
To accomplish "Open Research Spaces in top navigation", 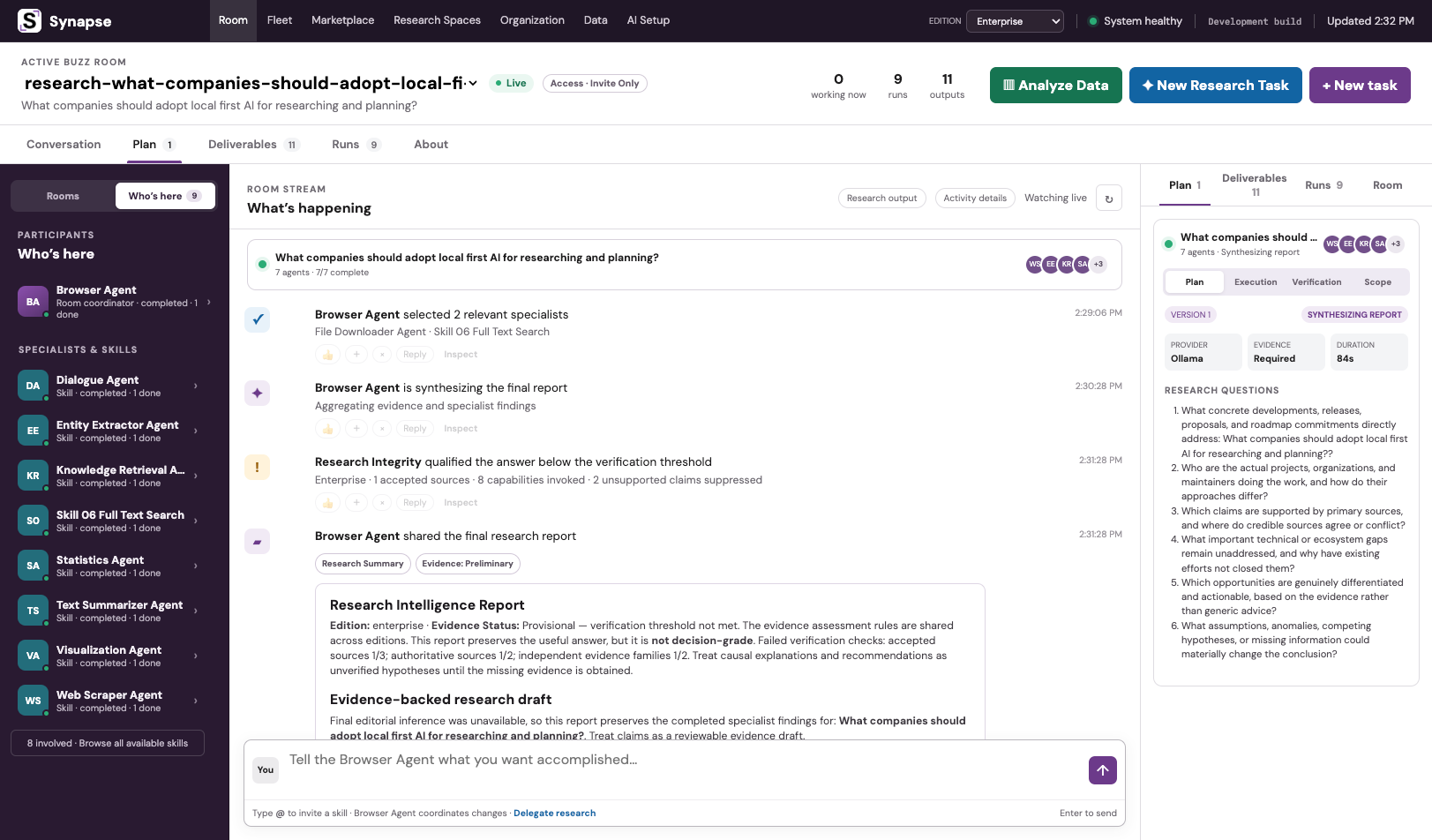I will tap(437, 20).
